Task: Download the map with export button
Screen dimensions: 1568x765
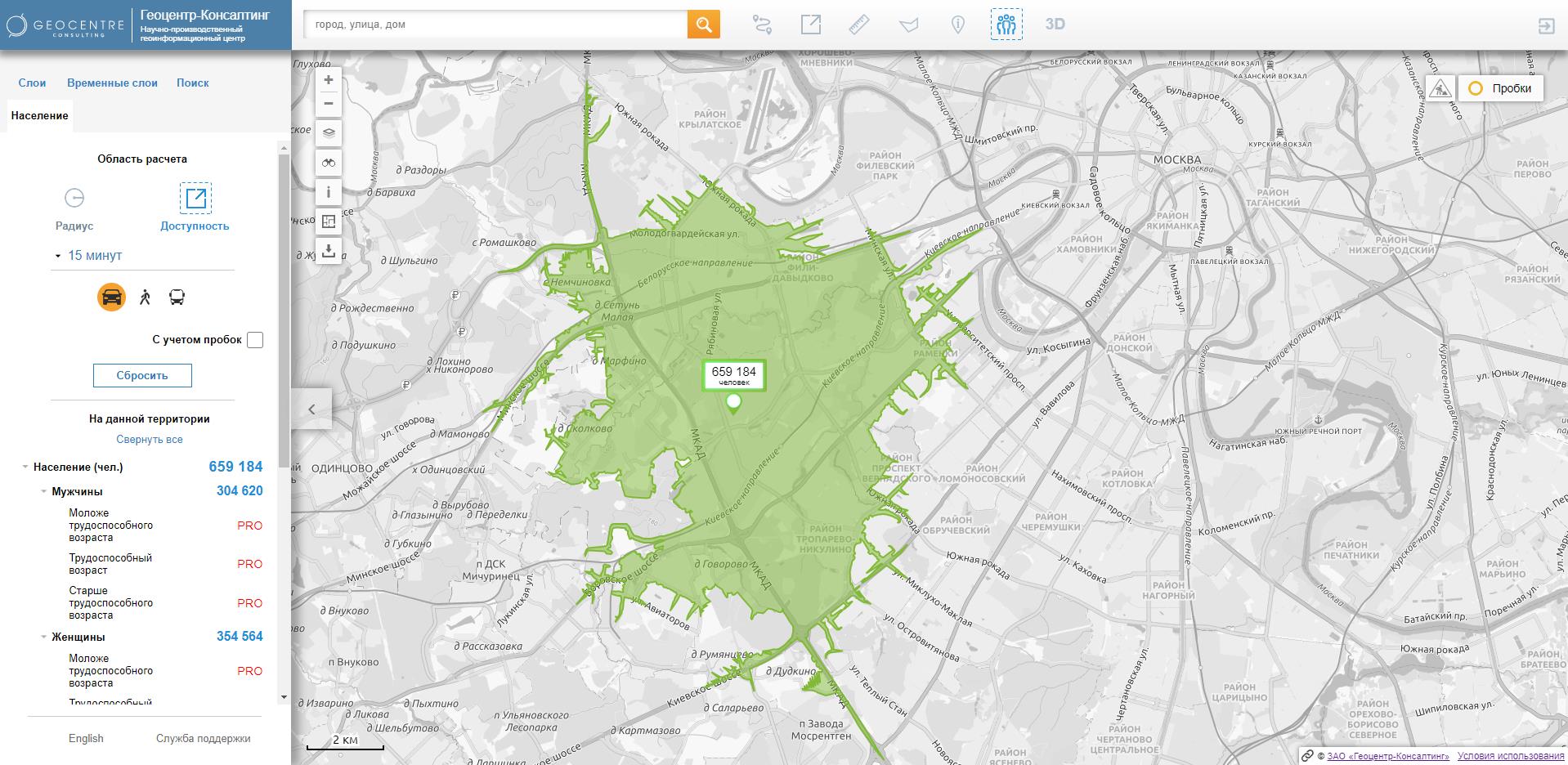Action: [329, 250]
